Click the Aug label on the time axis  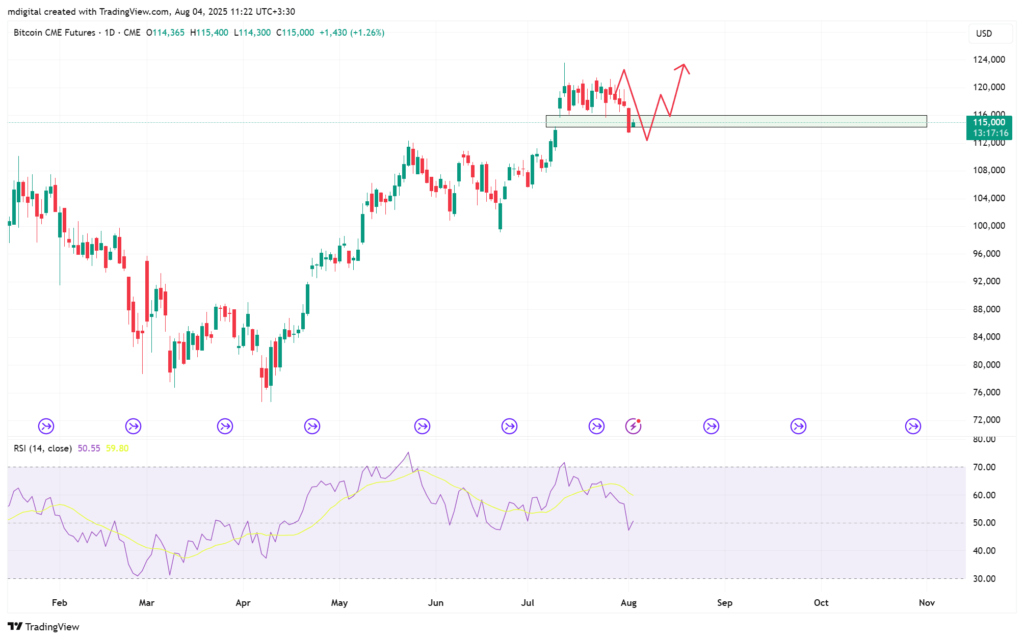(x=628, y=603)
